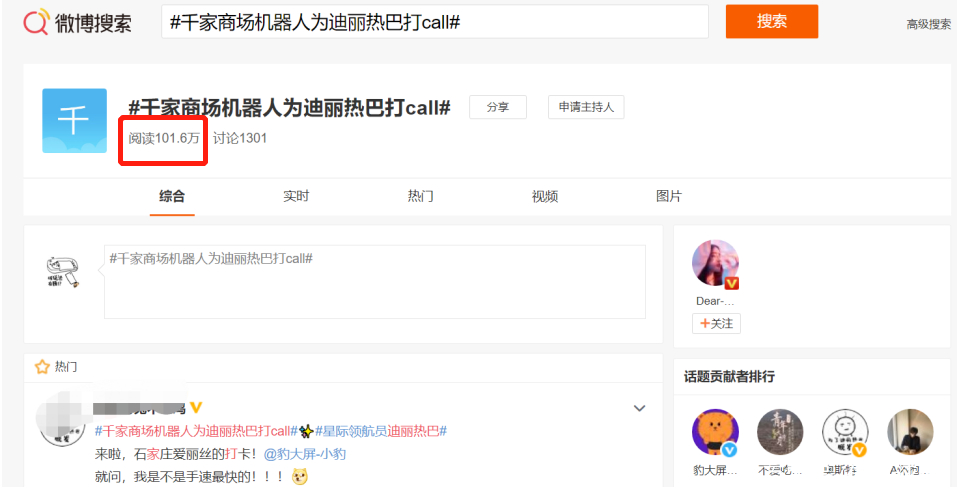
Task: Click the second contributor avatar
Action: pyautogui.click(x=780, y=432)
